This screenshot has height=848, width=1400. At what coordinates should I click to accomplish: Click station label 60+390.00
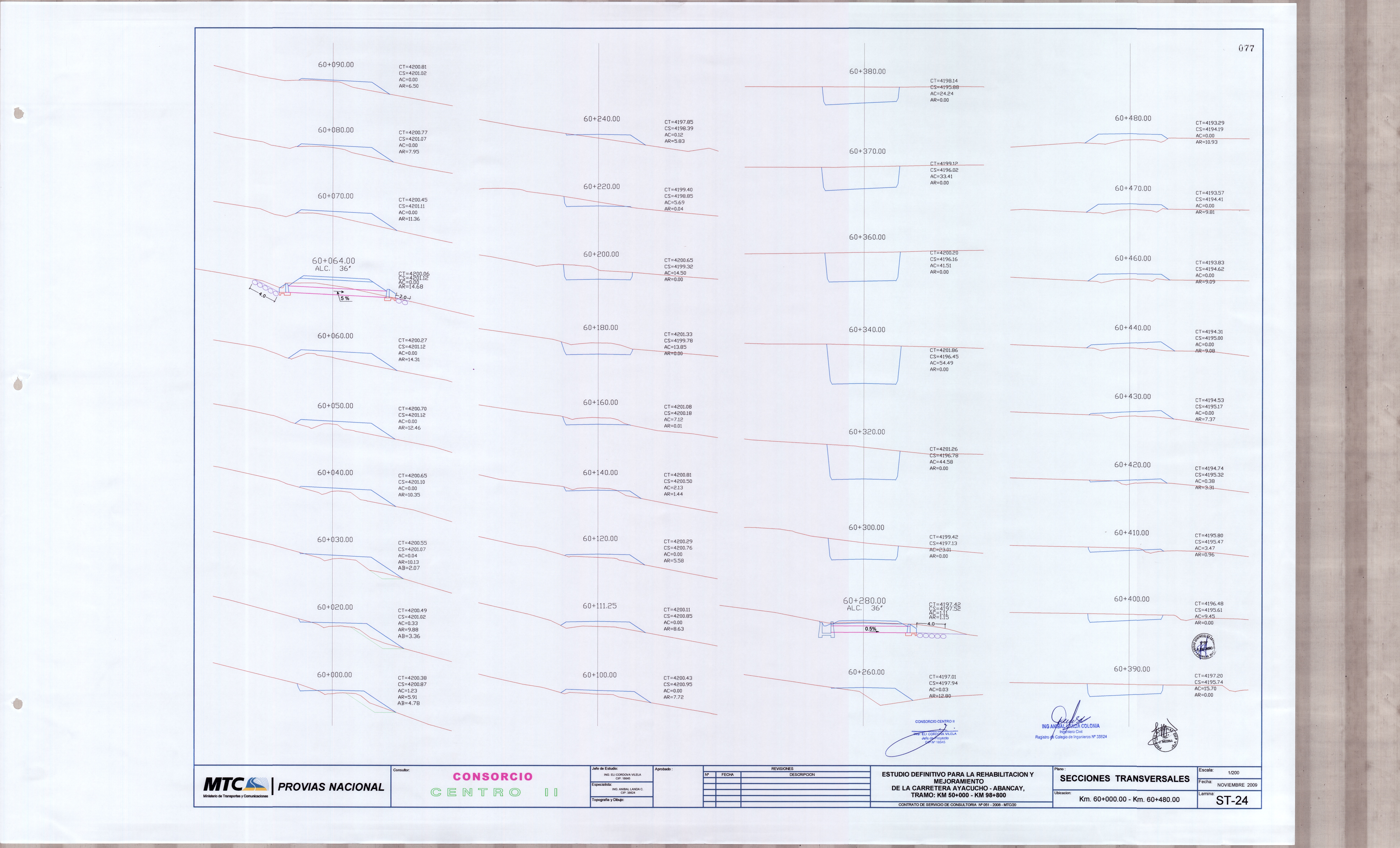pyautogui.click(x=1132, y=669)
